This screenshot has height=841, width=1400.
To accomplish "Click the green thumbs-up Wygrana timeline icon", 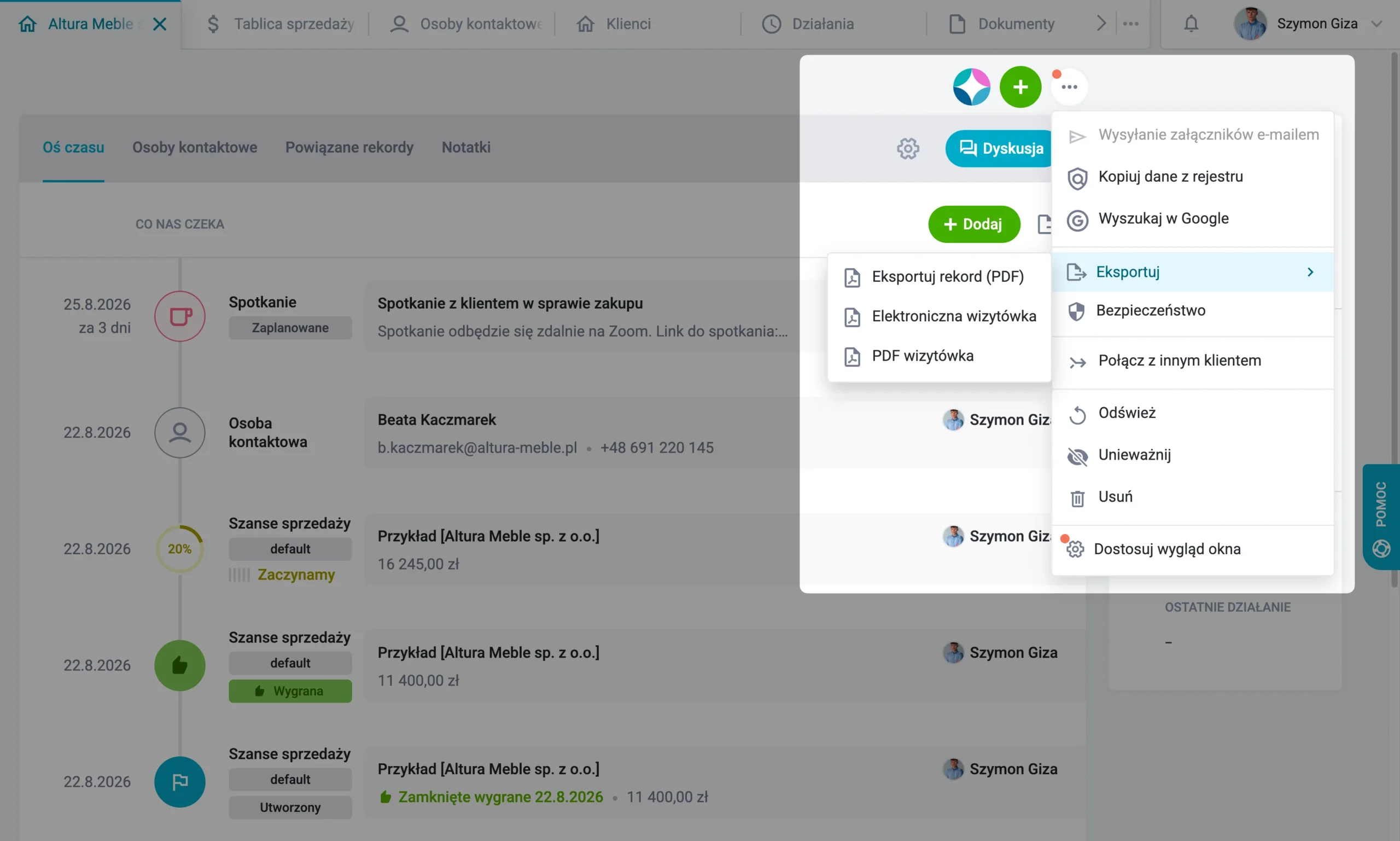I will [179, 665].
